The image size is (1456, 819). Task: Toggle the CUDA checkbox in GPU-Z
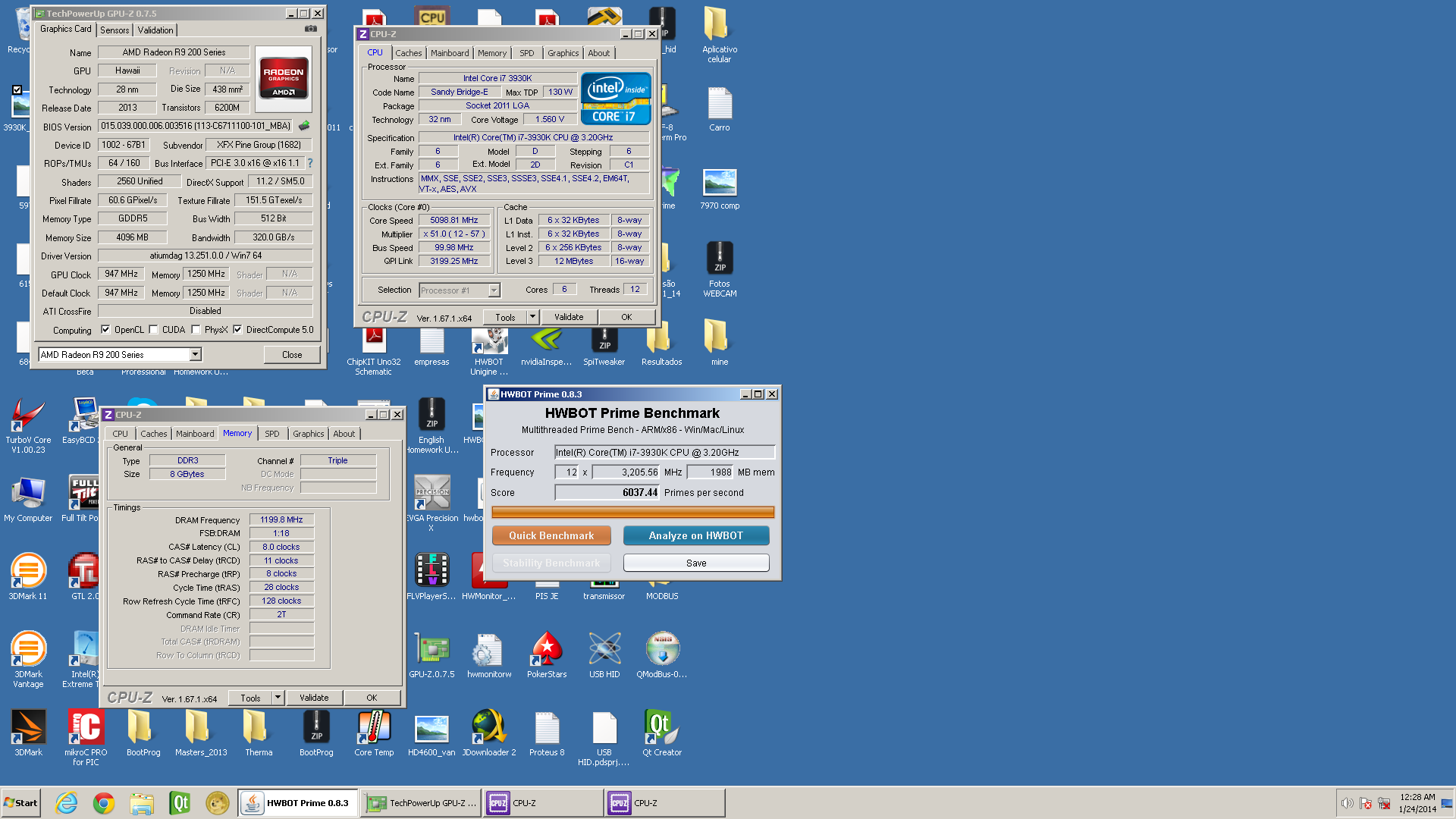point(154,330)
